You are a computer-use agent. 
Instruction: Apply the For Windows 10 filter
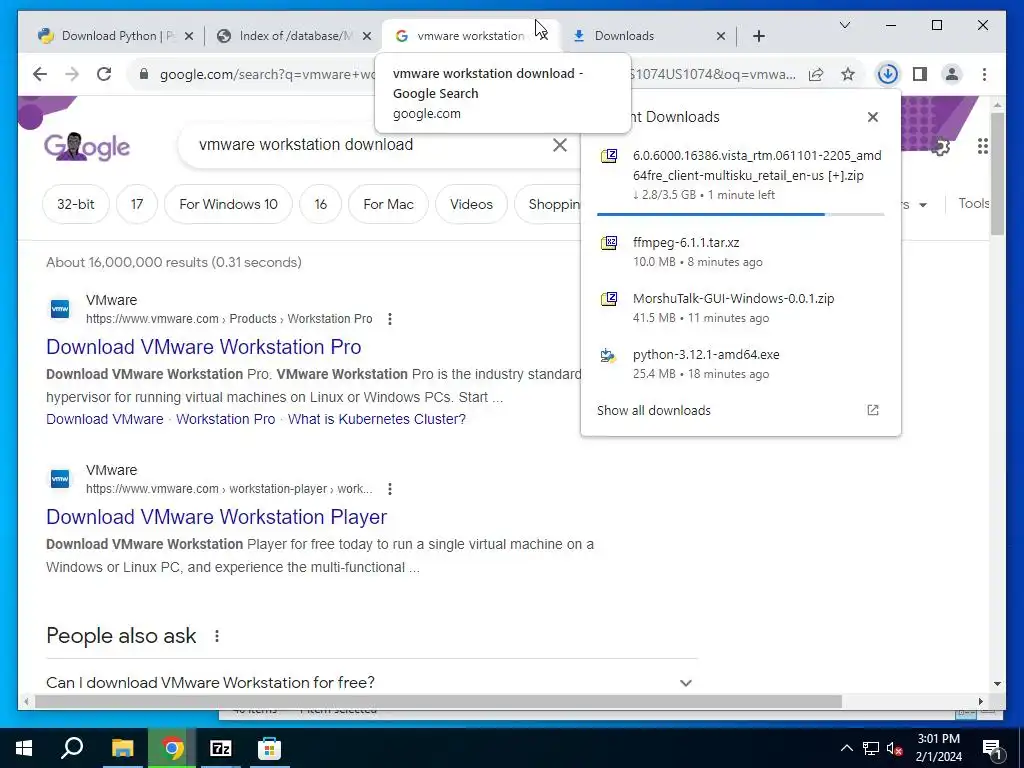click(x=229, y=204)
